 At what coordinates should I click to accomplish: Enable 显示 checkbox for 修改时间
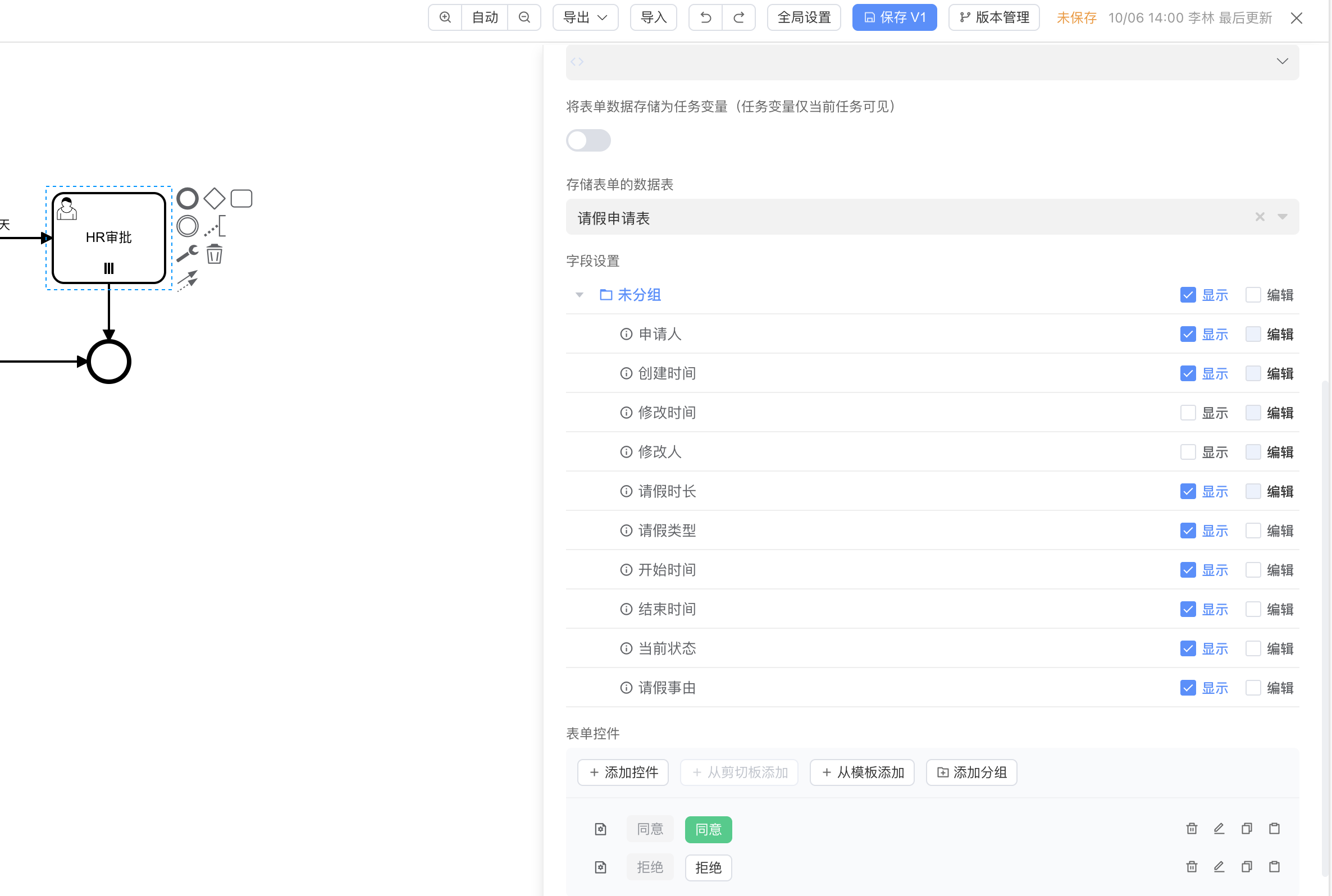point(1188,413)
